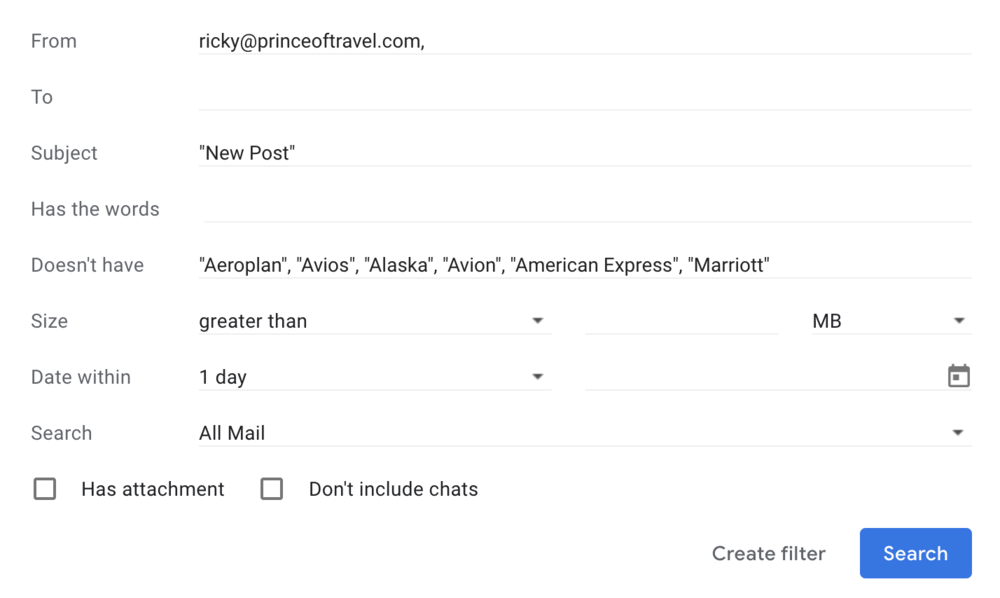The height and width of the screenshot is (598, 1000).
Task: Click the Doesn't have keywords field
Action: (584, 265)
